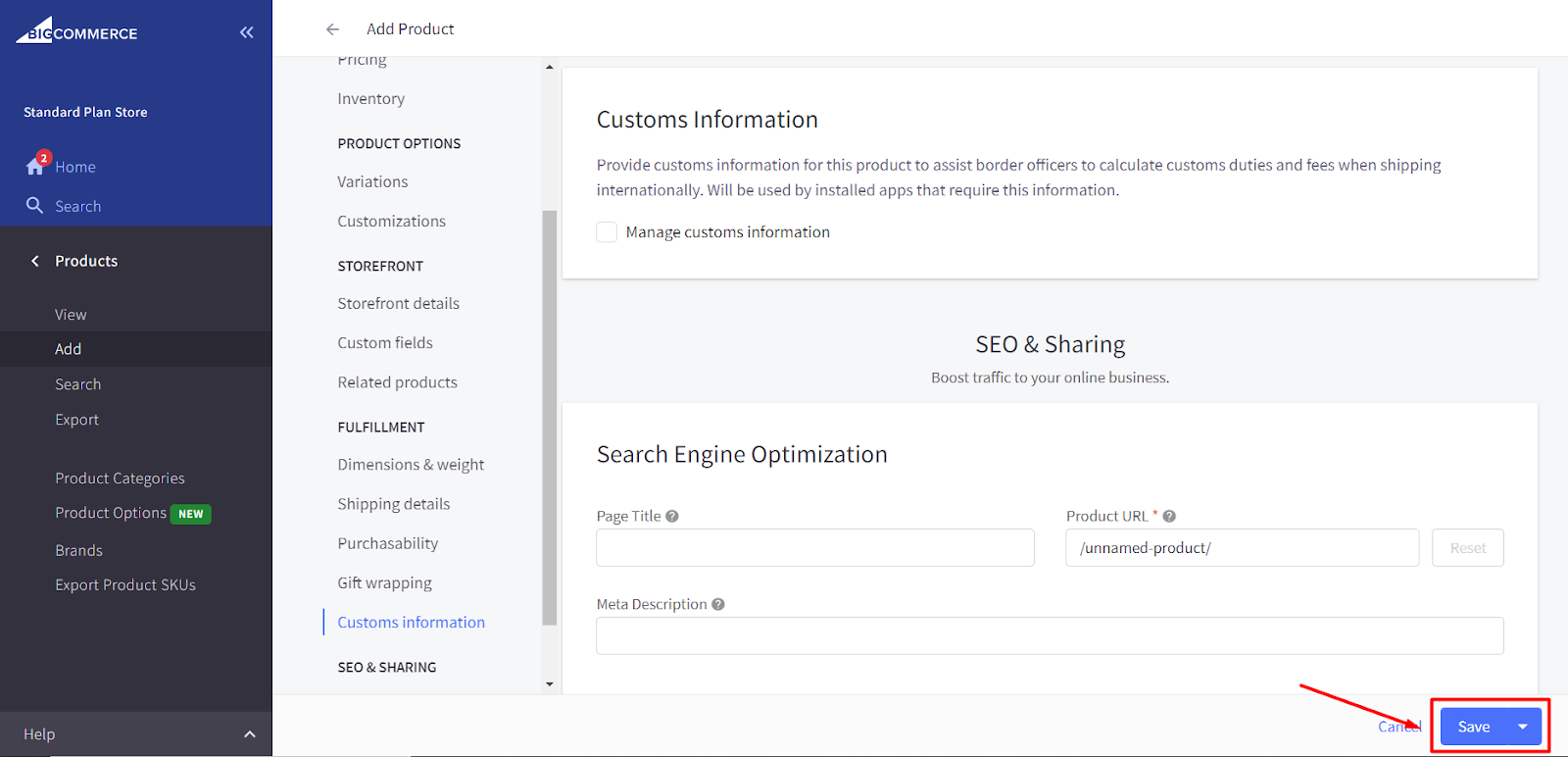
Task: Click the Product URL help icon
Action: pyautogui.click(x=1169, y=516)
